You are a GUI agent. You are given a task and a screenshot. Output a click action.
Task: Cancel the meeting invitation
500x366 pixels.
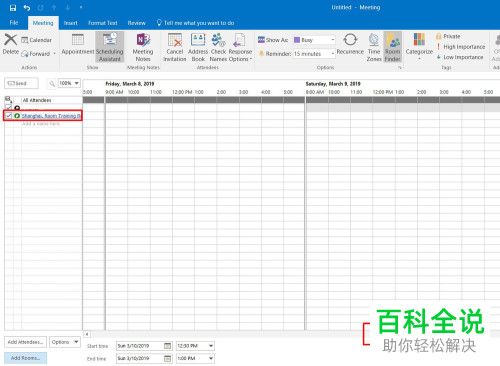[175, 47]
